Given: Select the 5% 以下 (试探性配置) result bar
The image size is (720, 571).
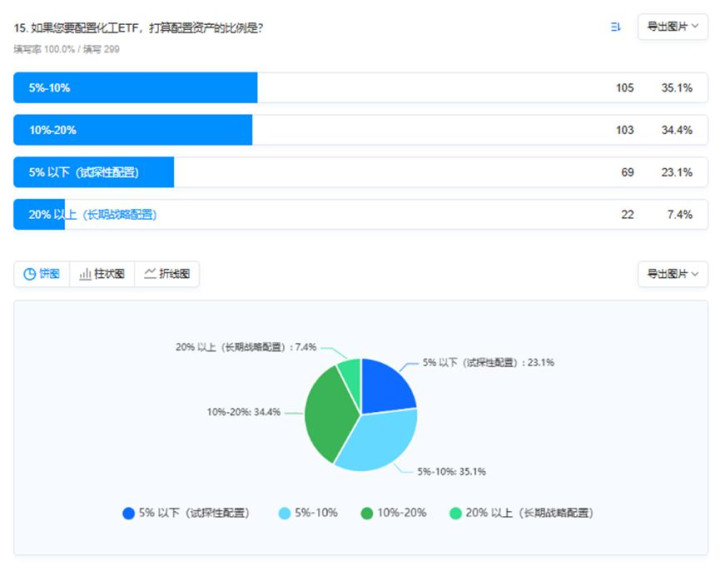Looking at the screenshot, I should pos(360,172).
